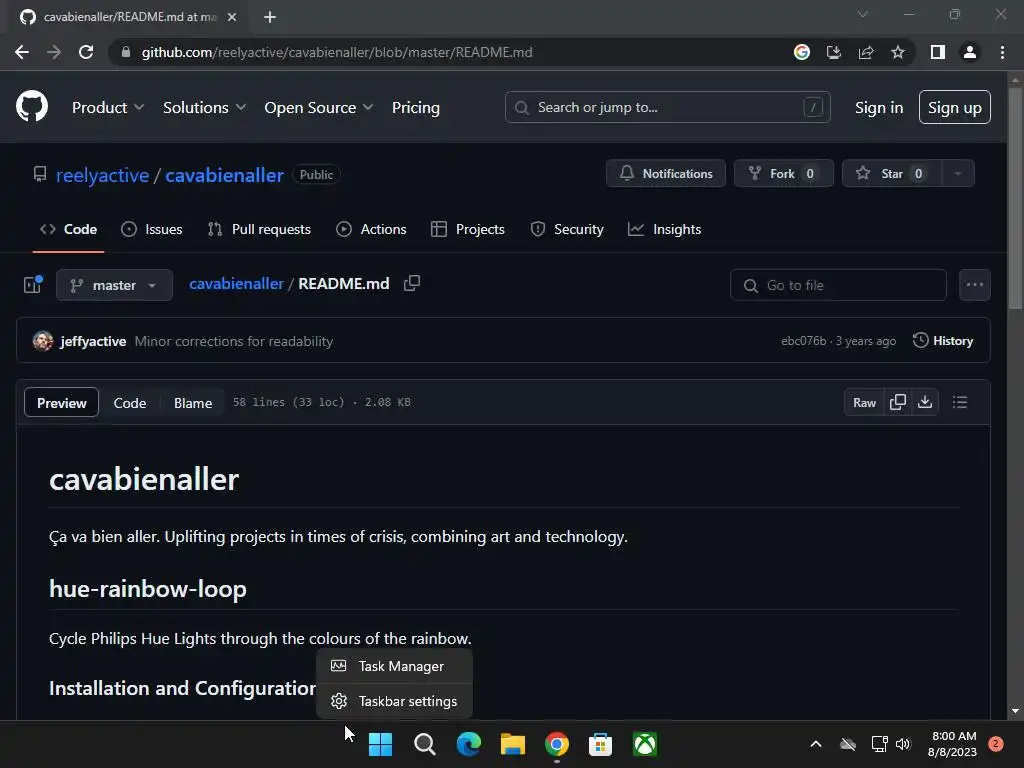Image resolution: width=1024 pixels, height=768 pixels.
Task: Open the Projects tab
Action: pos(468,229)
